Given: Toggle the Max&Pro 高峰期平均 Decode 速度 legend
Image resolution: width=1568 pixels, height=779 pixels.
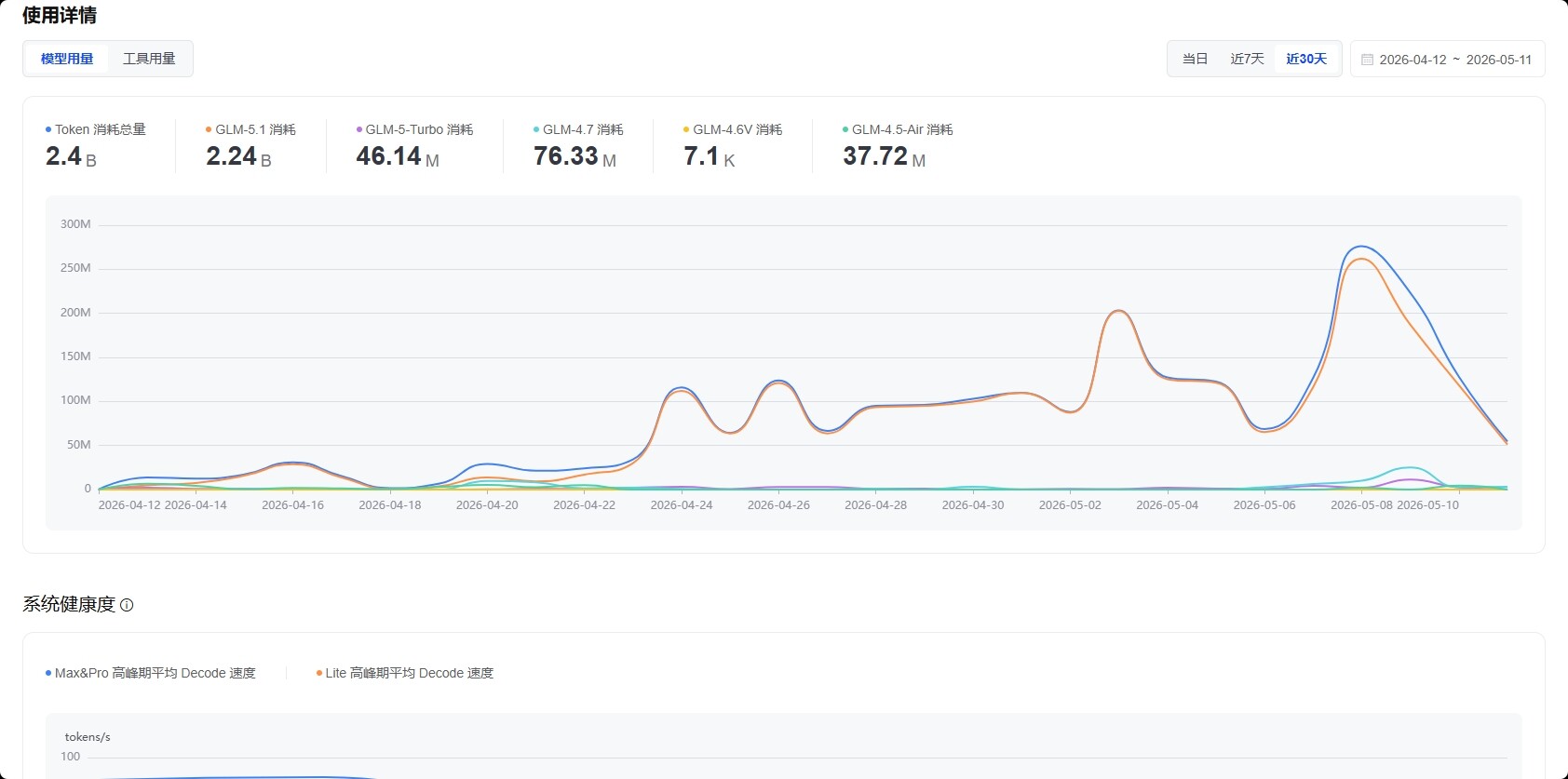Looking at the screenshot, I should pos(151,673).
